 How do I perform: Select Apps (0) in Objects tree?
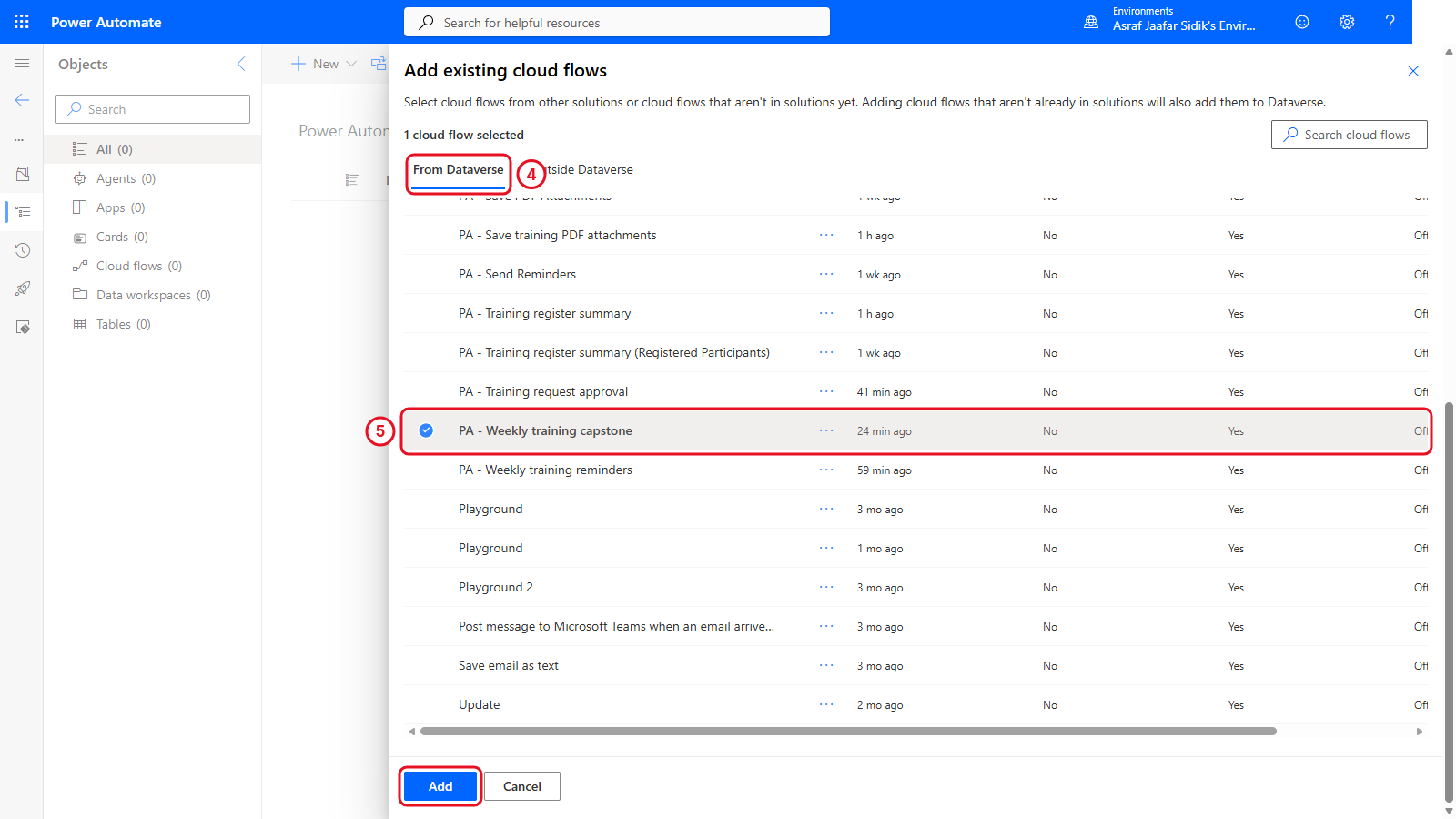tap(152, 207)
